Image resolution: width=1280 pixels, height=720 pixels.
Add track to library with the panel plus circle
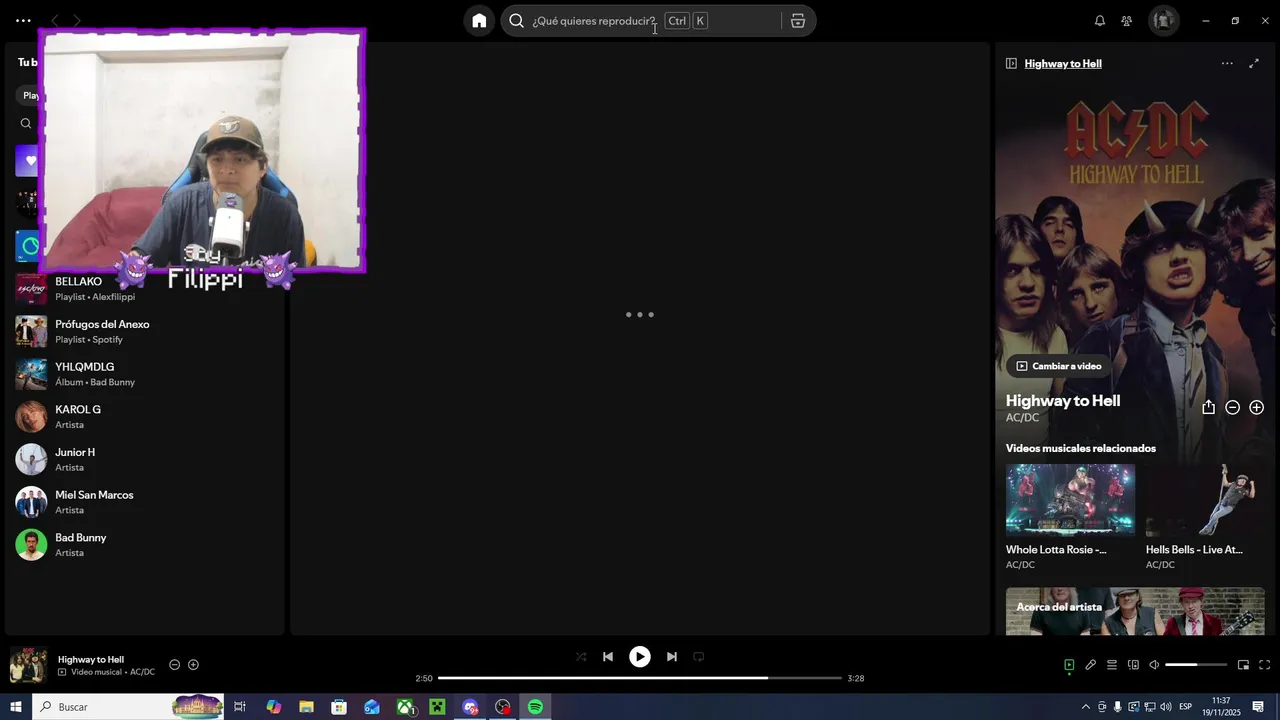tap(1257, 407)
